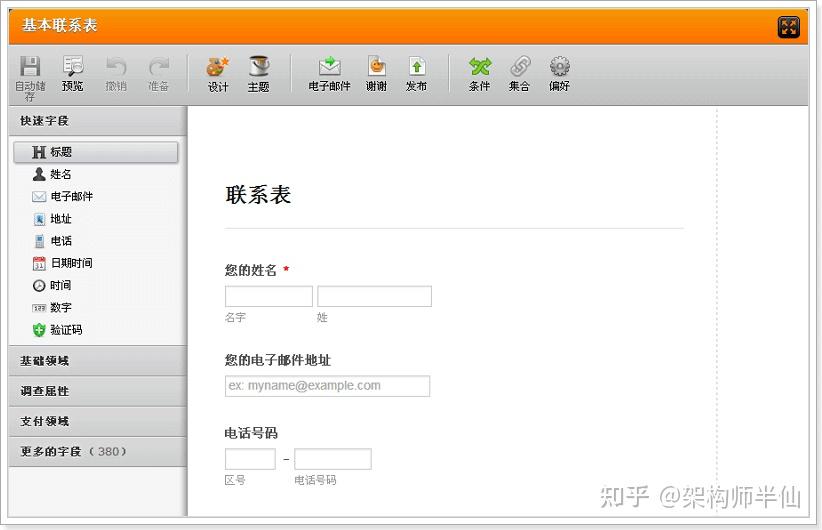The width and height of the screenshot is (822, 530).
Task: Toggle fullscreen with the top-right expand icon
Action: (x=788, y=27)
